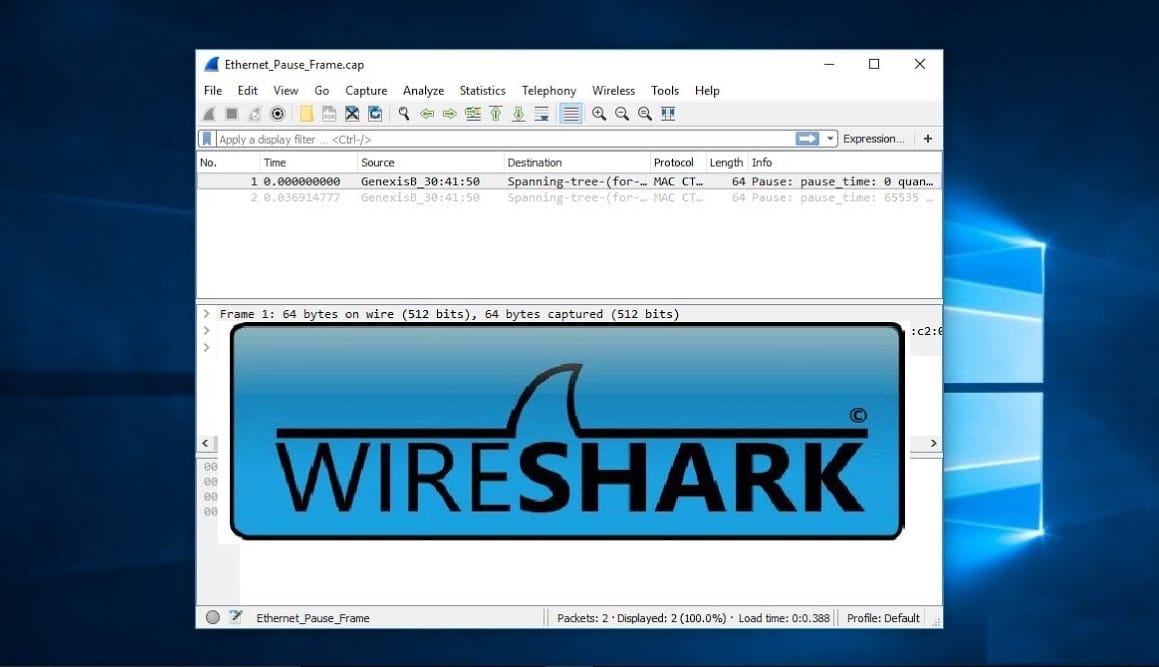Sort by the Destination column header

click(576, 162)
